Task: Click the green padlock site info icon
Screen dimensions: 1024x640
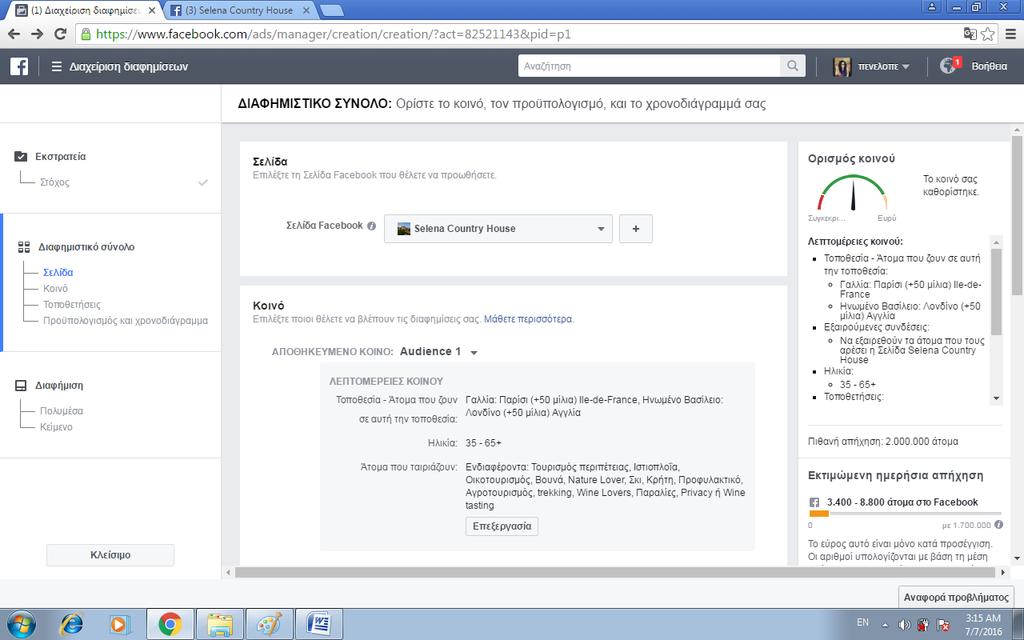Action: 86,34
